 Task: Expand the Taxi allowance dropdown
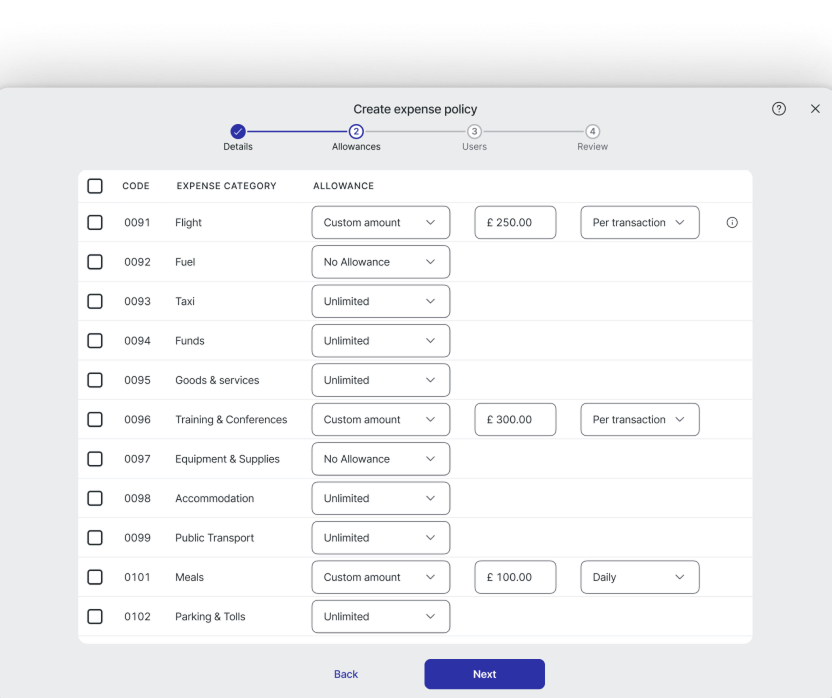point(380,301)
